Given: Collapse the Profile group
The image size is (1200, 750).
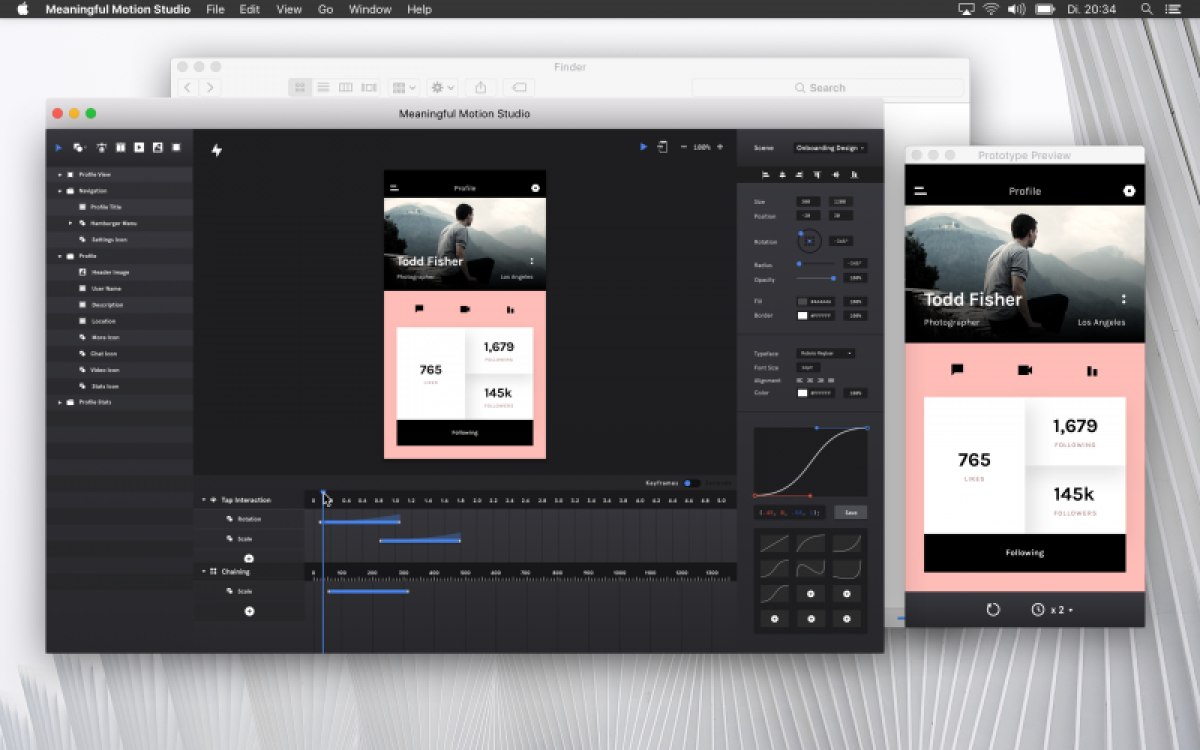Looking at the screenshot, I should click(x=59, y=256).
